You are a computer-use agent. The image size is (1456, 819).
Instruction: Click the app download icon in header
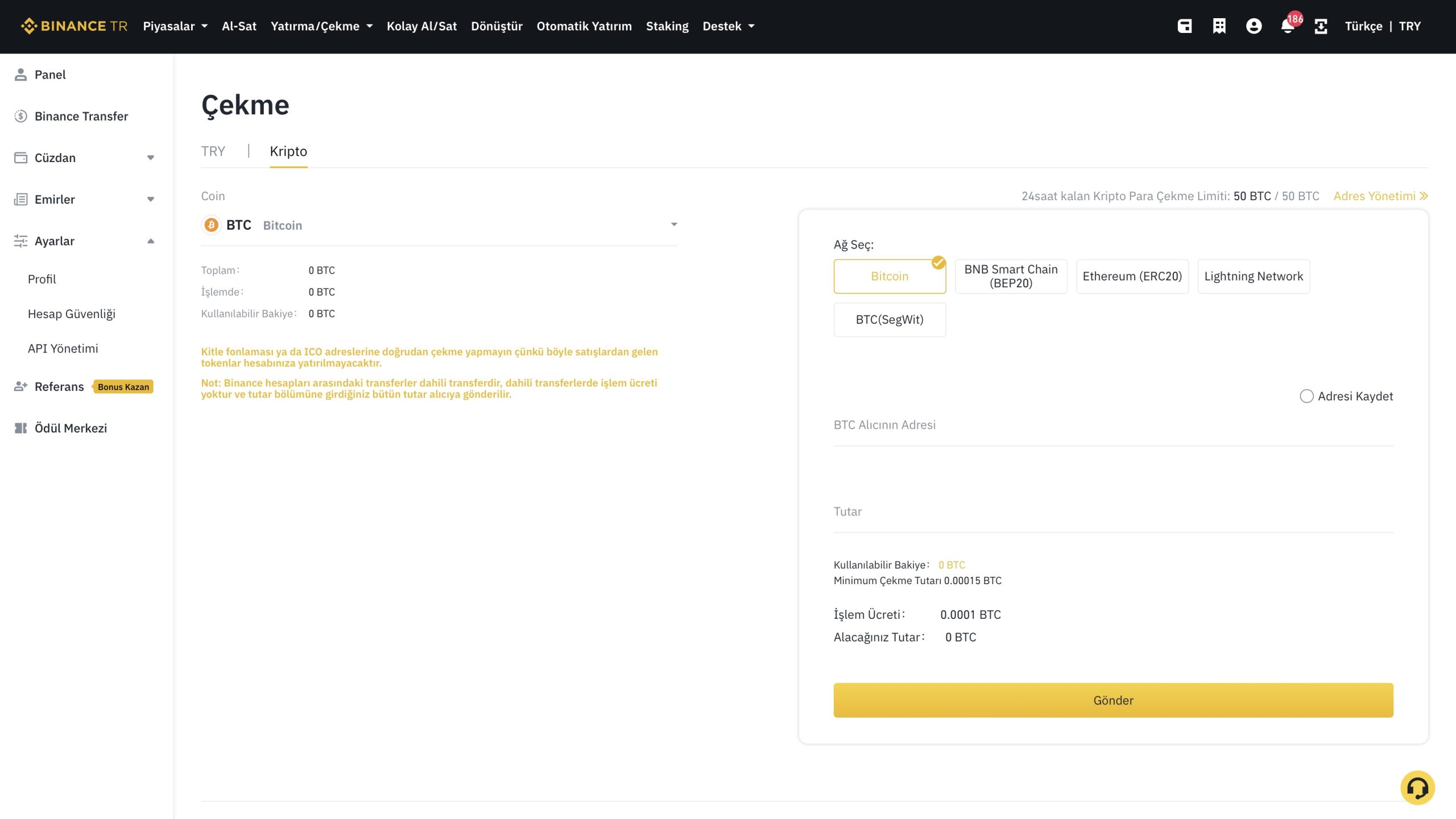point(1321,26)
